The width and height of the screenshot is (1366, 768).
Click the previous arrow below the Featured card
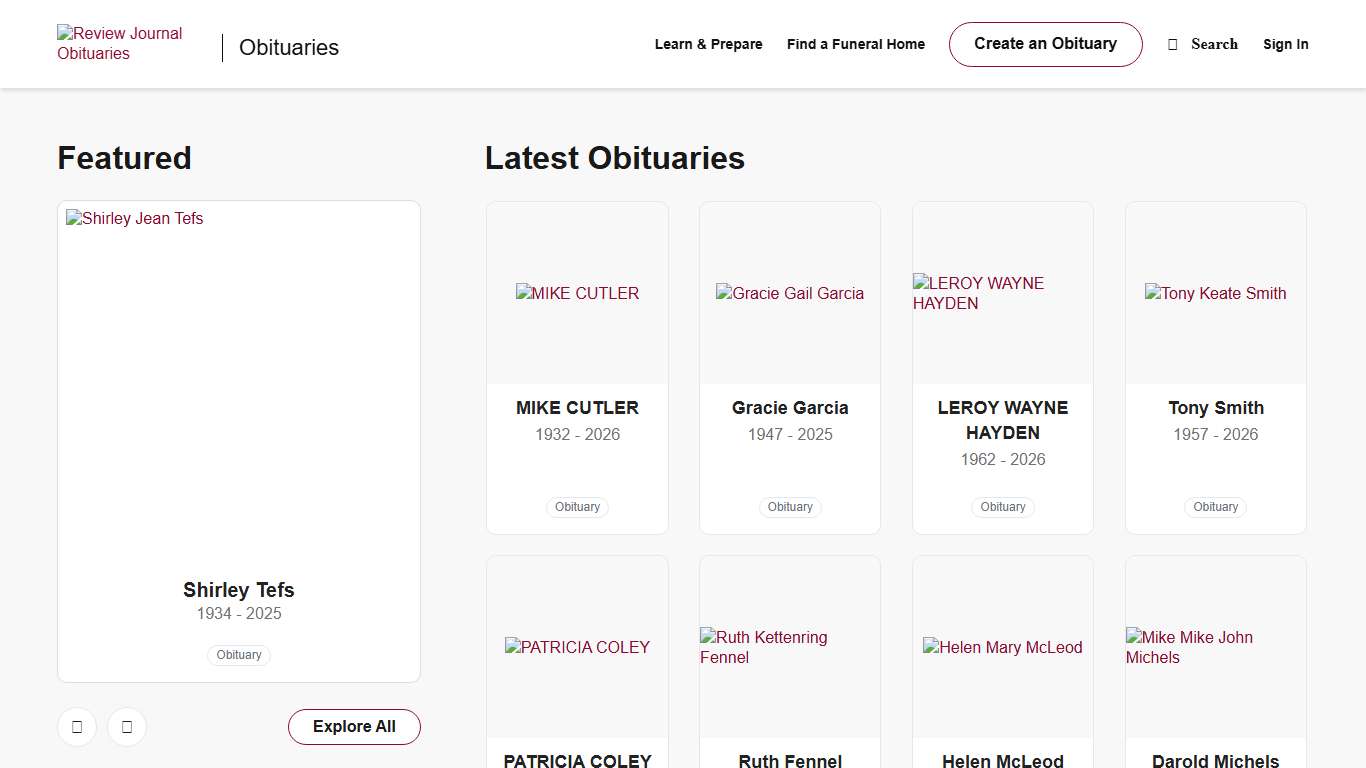[x=77, y=727]
